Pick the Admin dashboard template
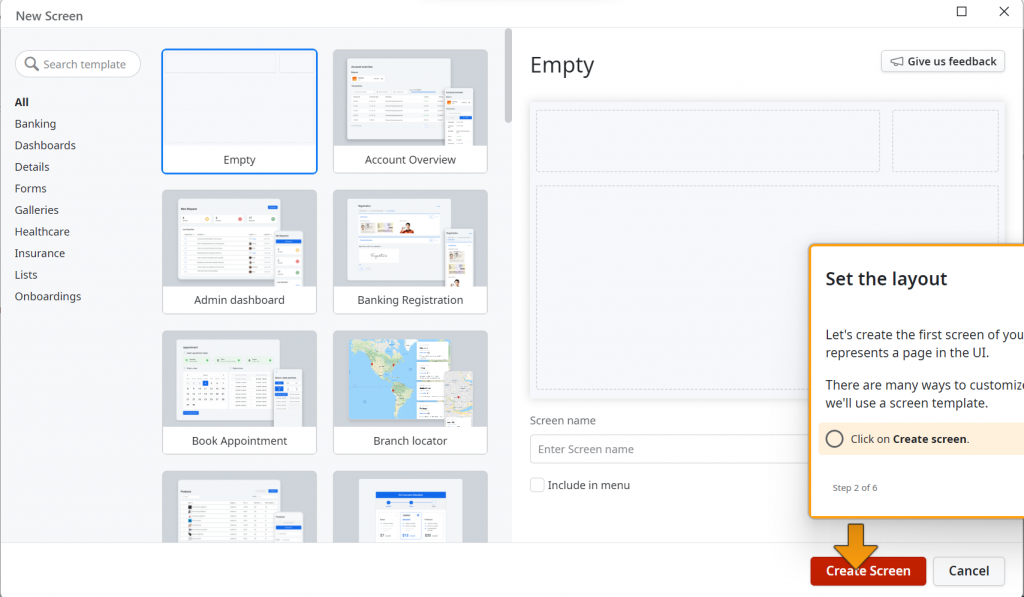The height and width of the screenshot is (597, 1024). pyautogui.click(x=240, y=251)
